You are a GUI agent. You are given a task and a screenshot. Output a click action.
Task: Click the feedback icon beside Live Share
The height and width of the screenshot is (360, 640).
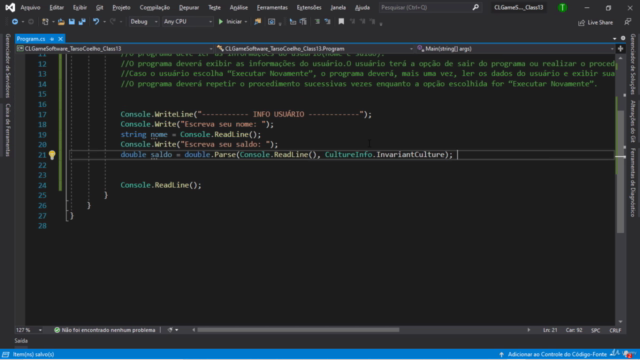(x=628, y=22)
